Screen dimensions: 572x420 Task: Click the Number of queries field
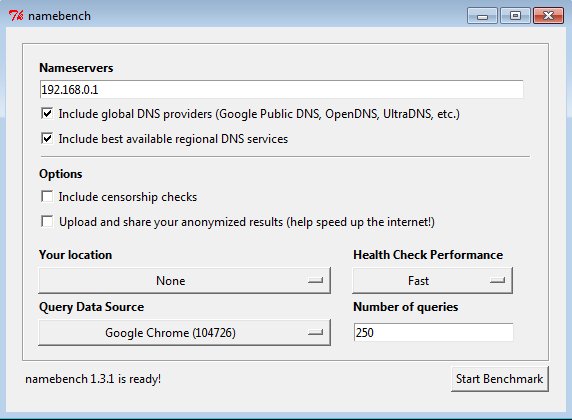coord(433,332)
